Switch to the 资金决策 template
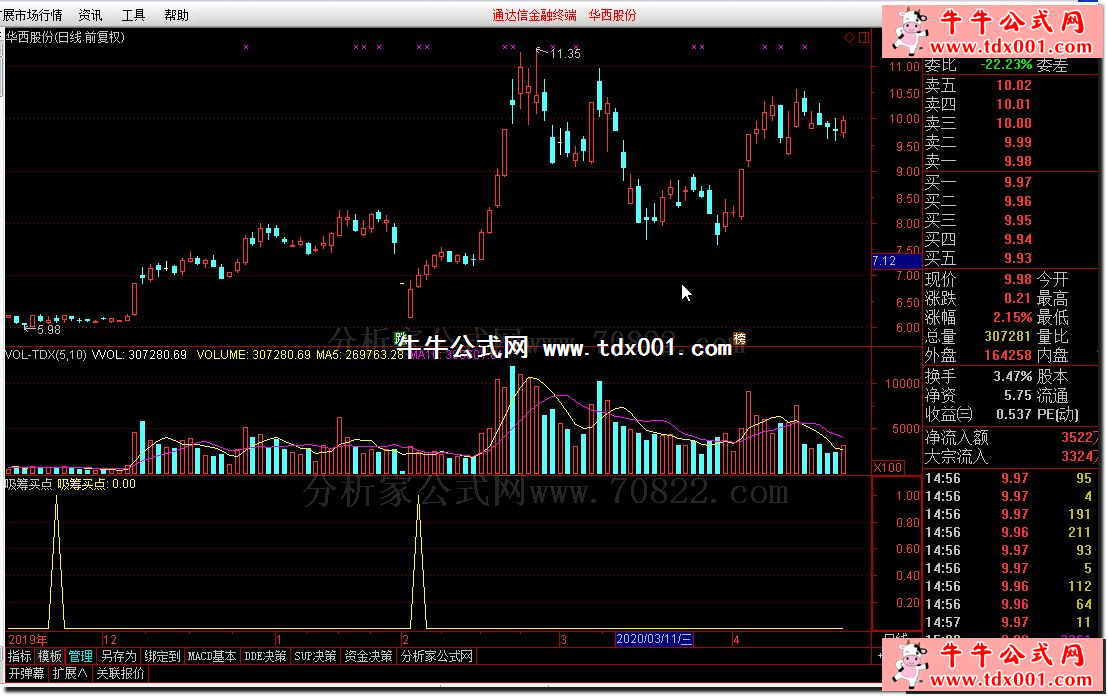The image size is (1108, 696). pyautogui.click(x=369, y=656)
